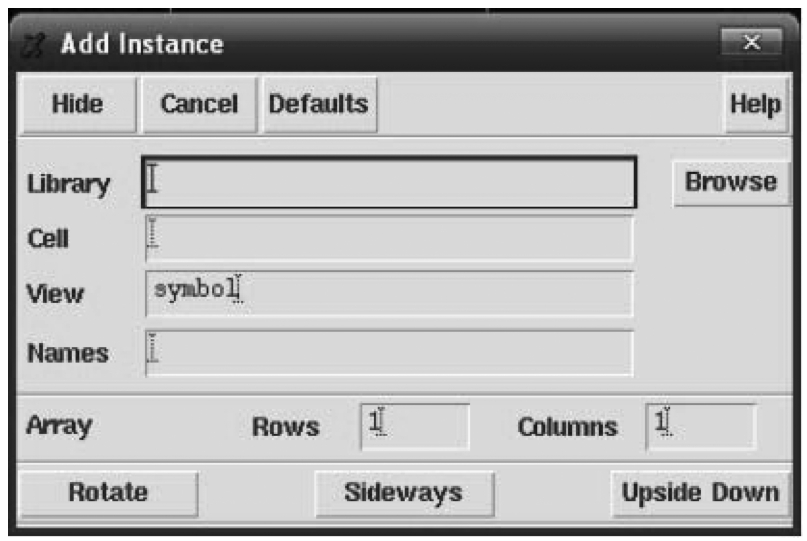Rotate the instance

pyautogui.click(x=108, y=493)
